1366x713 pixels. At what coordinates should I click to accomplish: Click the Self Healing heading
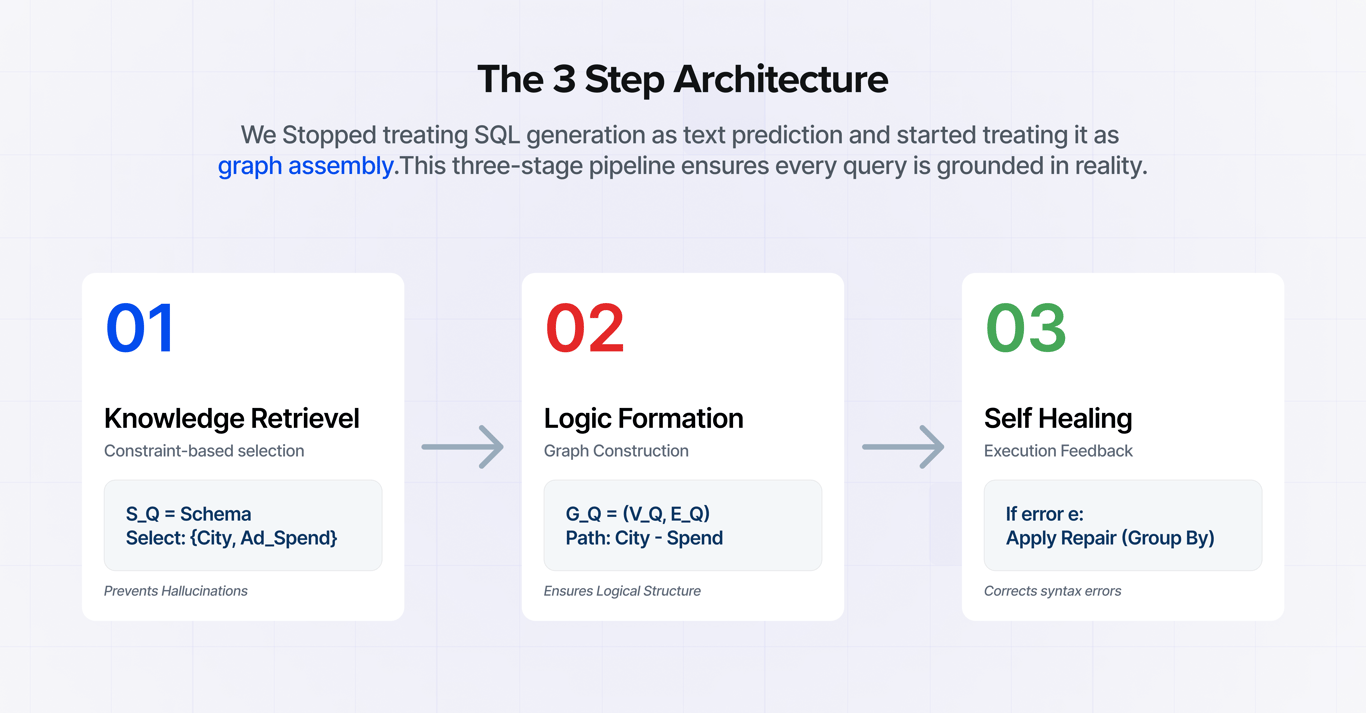tap(1058, 418)
